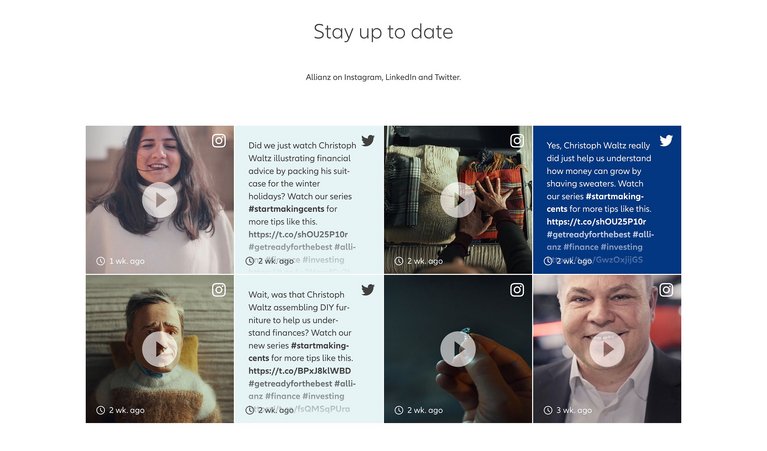Image resolution: width=767 pixels, height=451 pixels.
Task: Click Instagram icon on the suitcase video tile
Action: (517, 141)
